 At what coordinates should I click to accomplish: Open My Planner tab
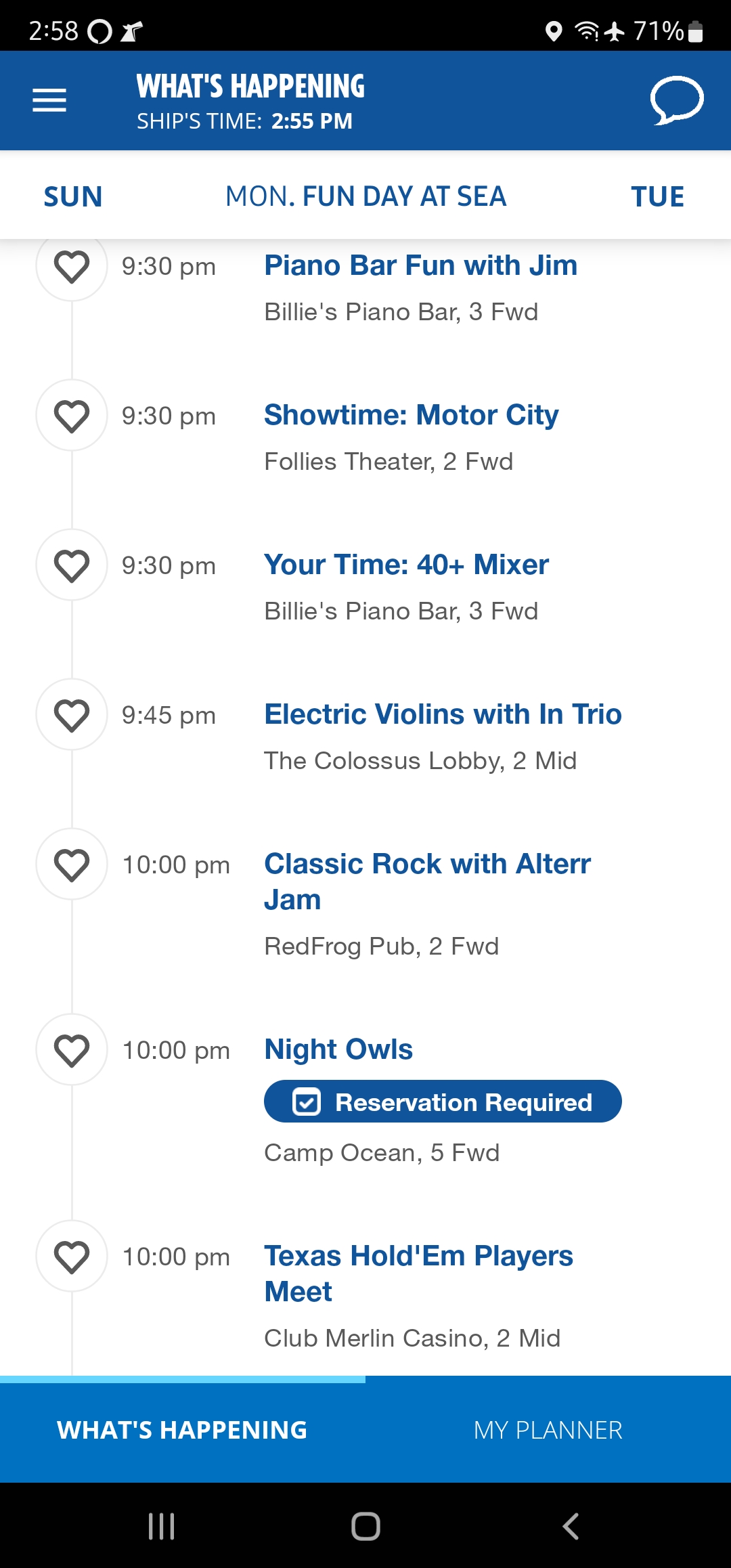pos(548,1430)
